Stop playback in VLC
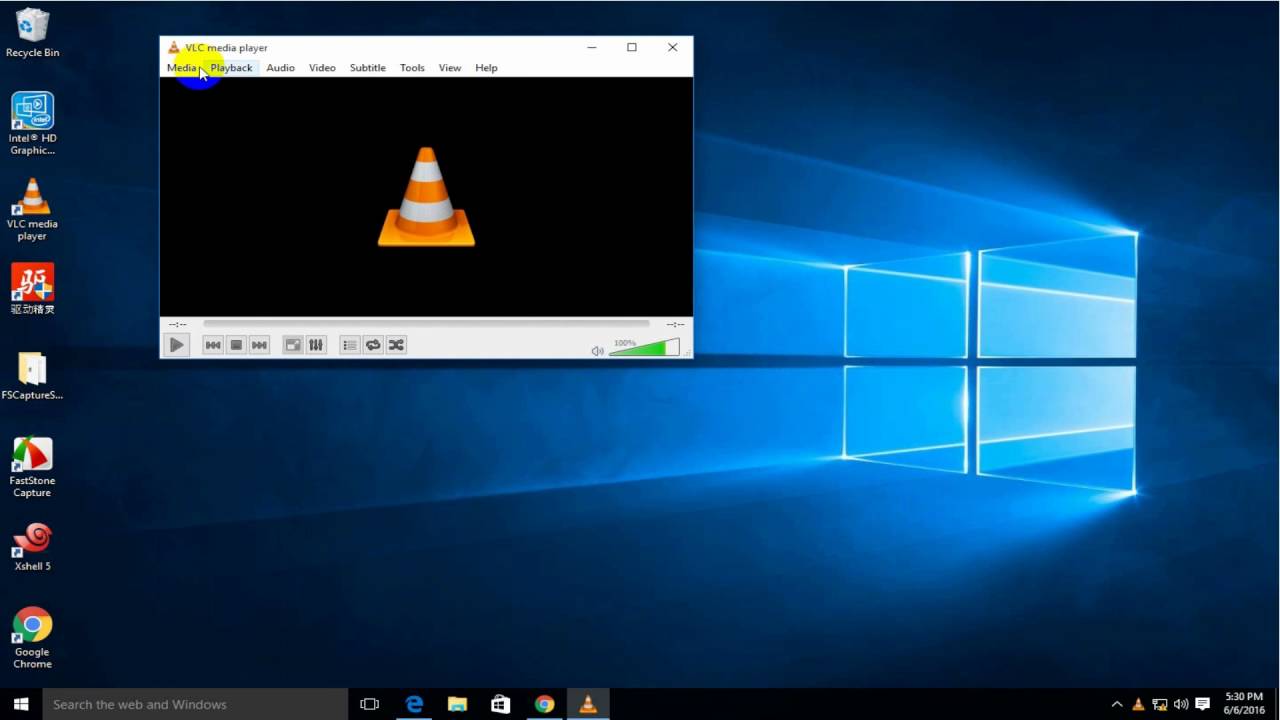 tap(236, 345)
